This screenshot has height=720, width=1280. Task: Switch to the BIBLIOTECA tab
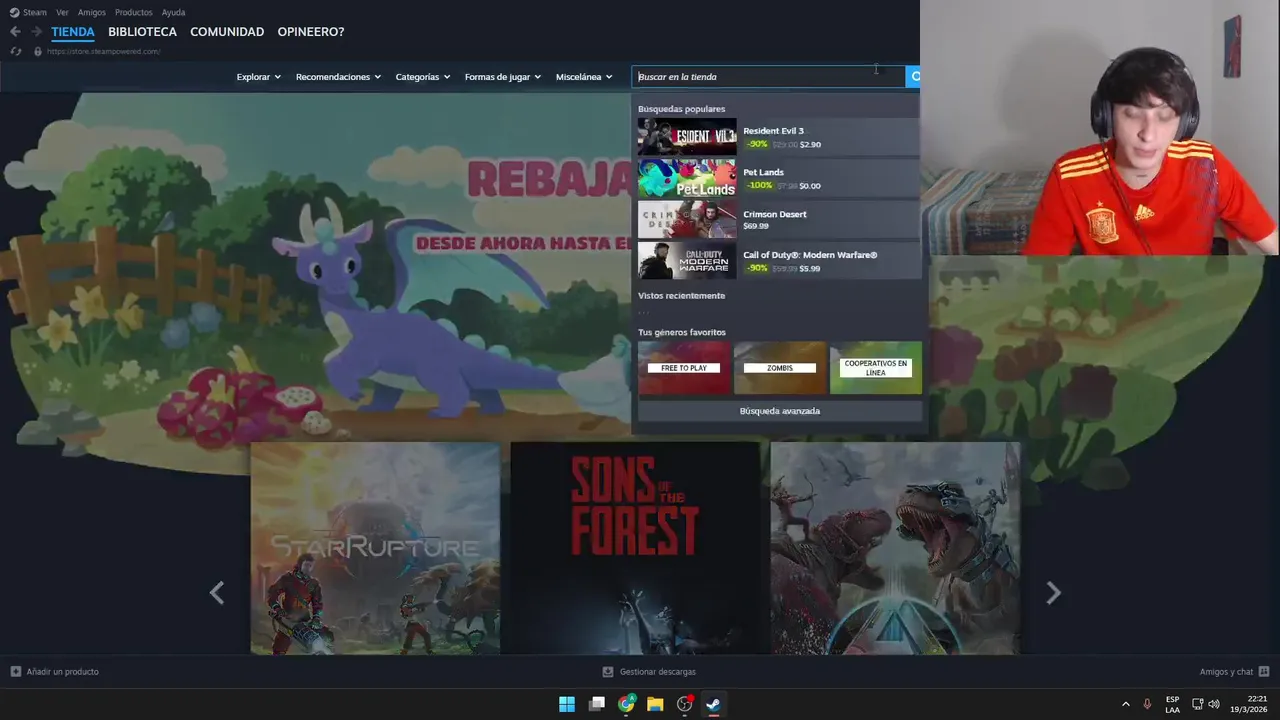[x=142, y=32]
